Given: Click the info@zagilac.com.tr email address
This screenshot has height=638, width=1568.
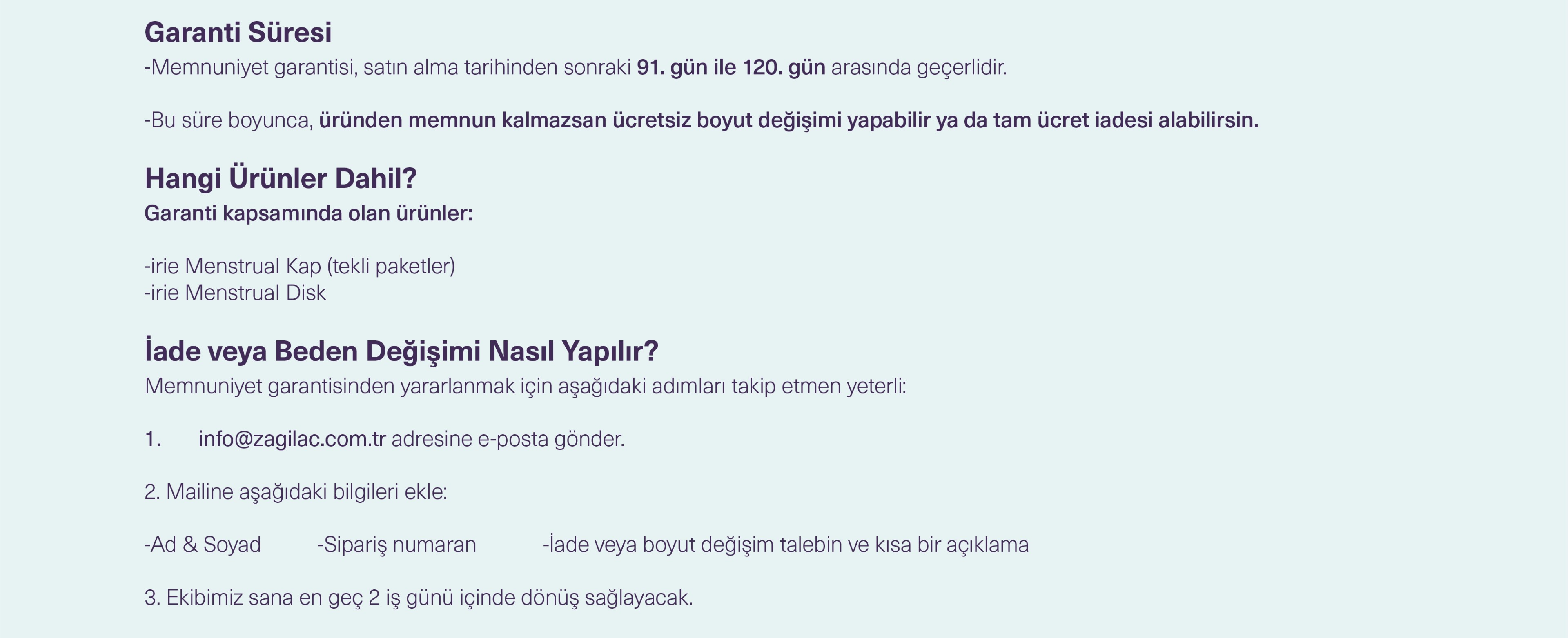Looking at the screenshot, I should (x=292, y=438).
